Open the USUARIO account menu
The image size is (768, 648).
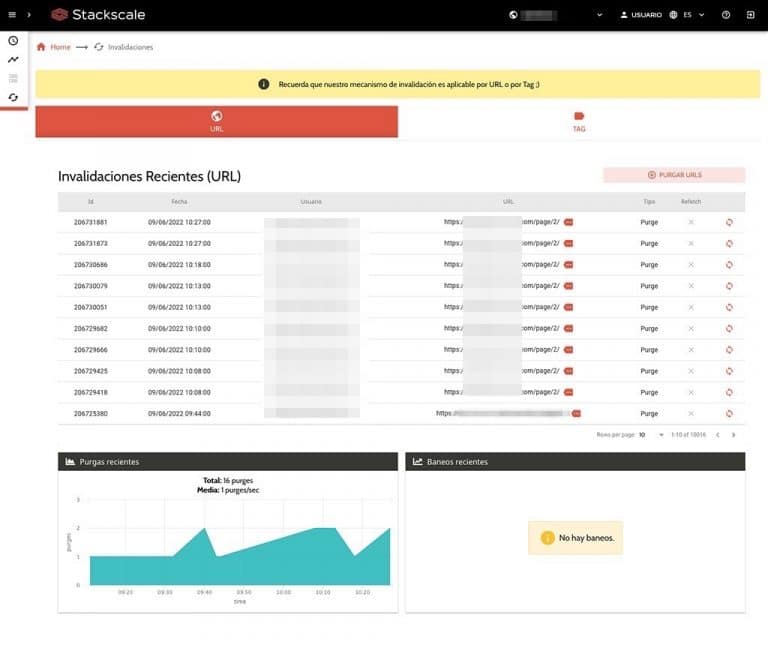640,15
